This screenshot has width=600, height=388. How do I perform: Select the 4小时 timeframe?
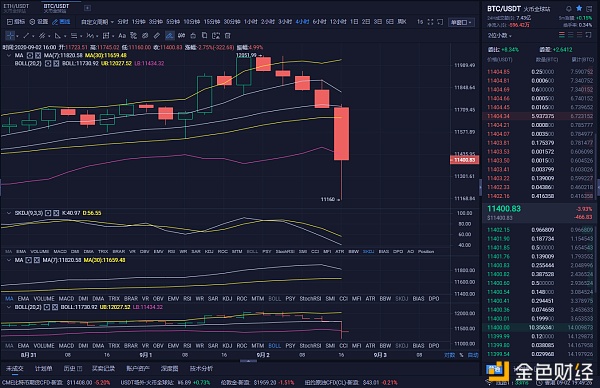pos(302,22)
